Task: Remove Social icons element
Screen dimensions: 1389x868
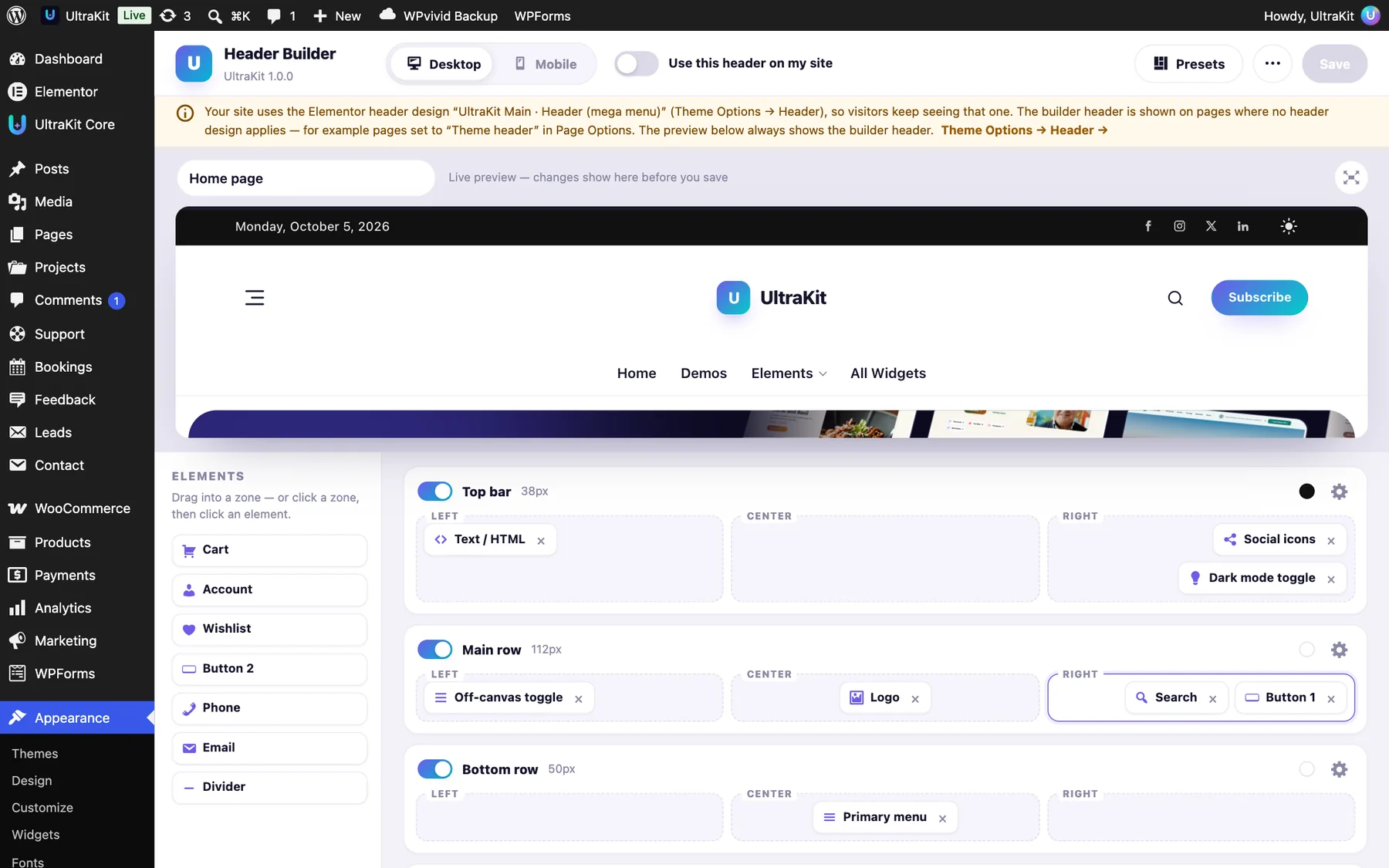Action: (1331, 540)
